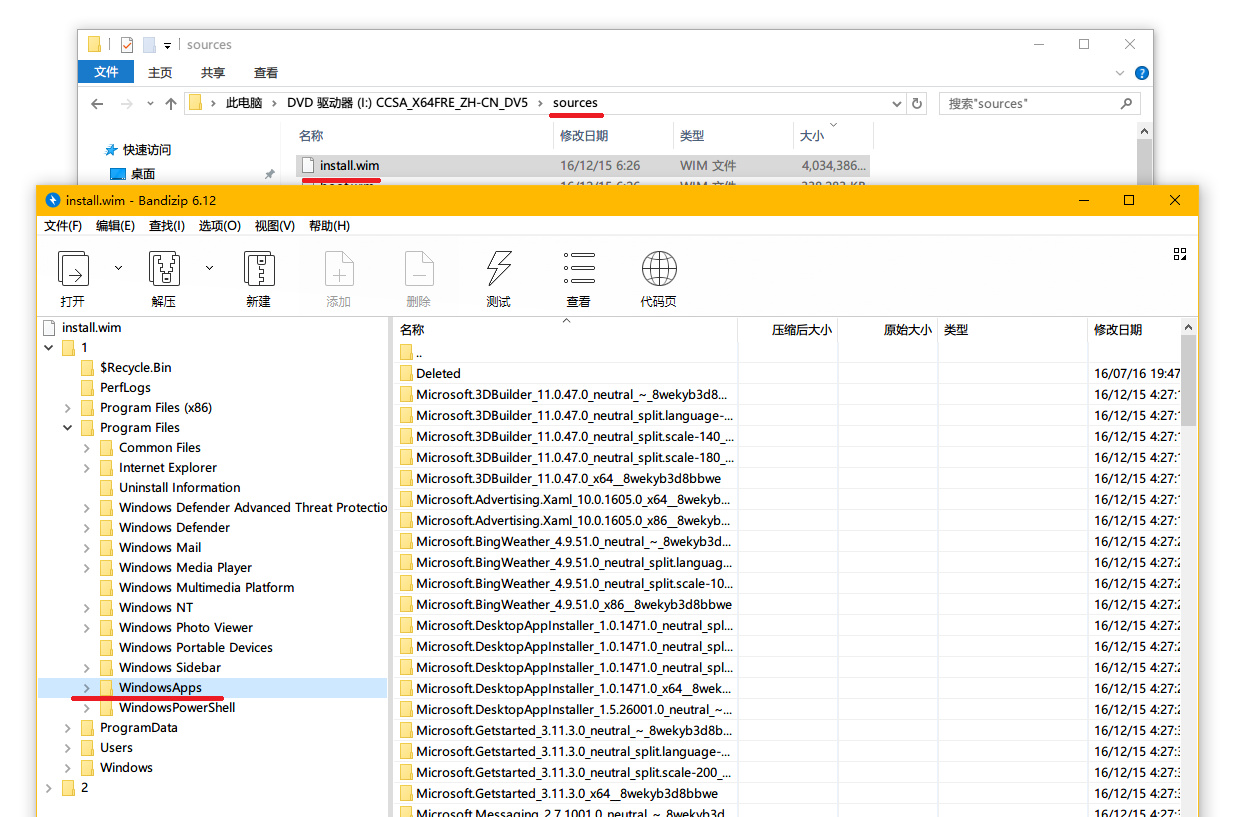
Task: Click the 代码页 (Code page) globe icon
Action: click(658, 269)
